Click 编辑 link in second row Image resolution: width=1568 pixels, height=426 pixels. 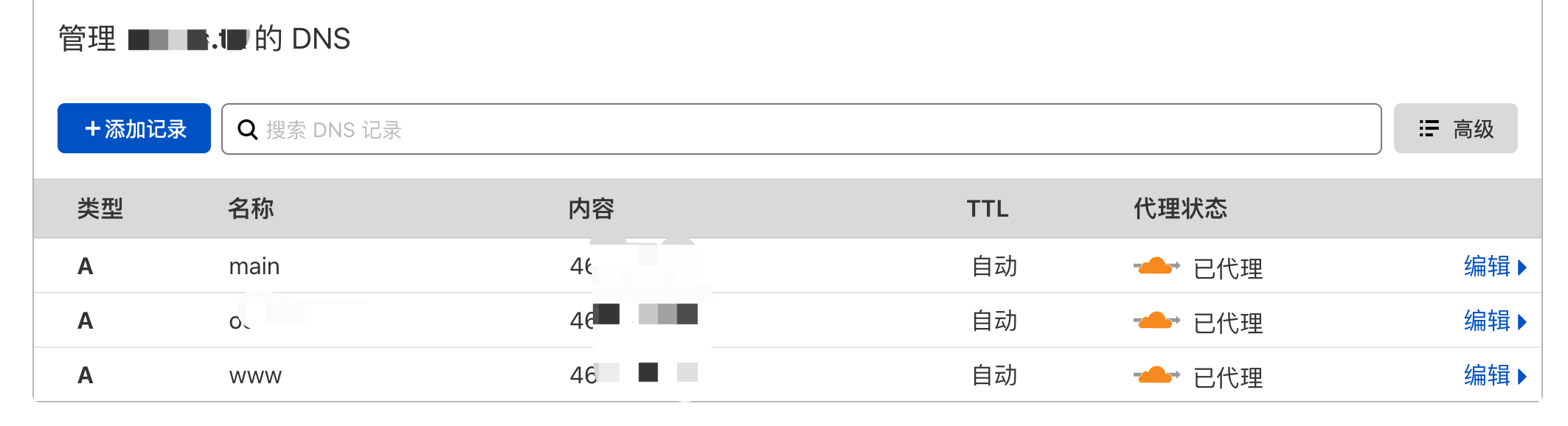click(x=1487, y=321)
